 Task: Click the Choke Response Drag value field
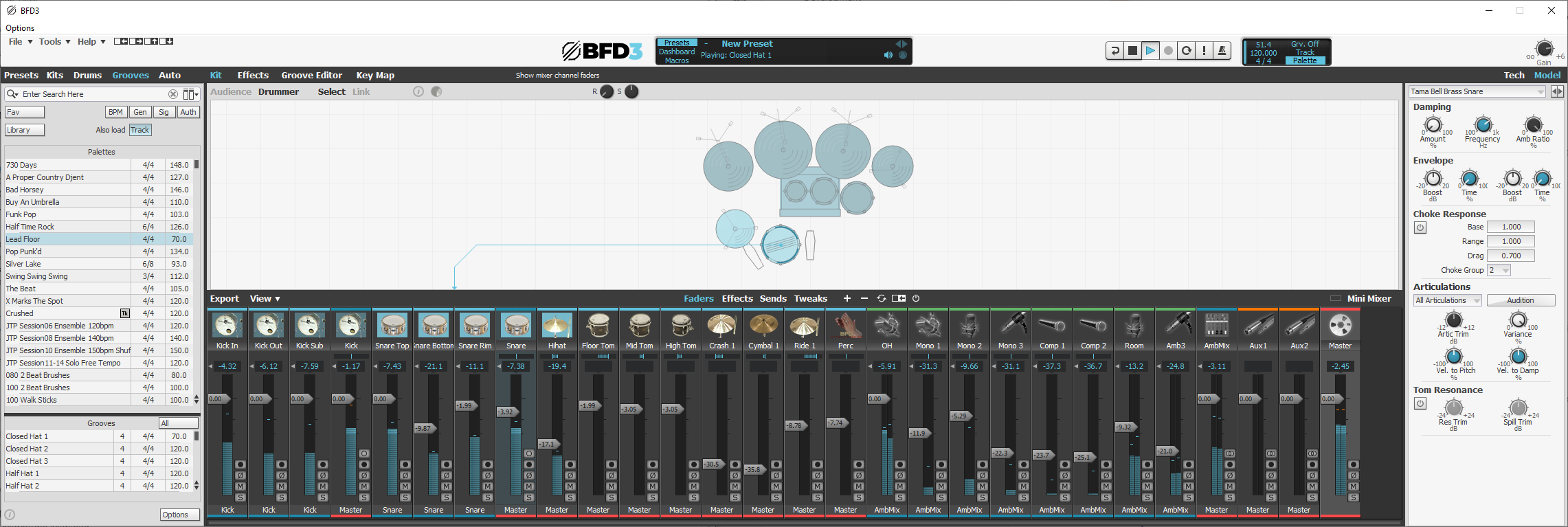tap(1510, 256)
